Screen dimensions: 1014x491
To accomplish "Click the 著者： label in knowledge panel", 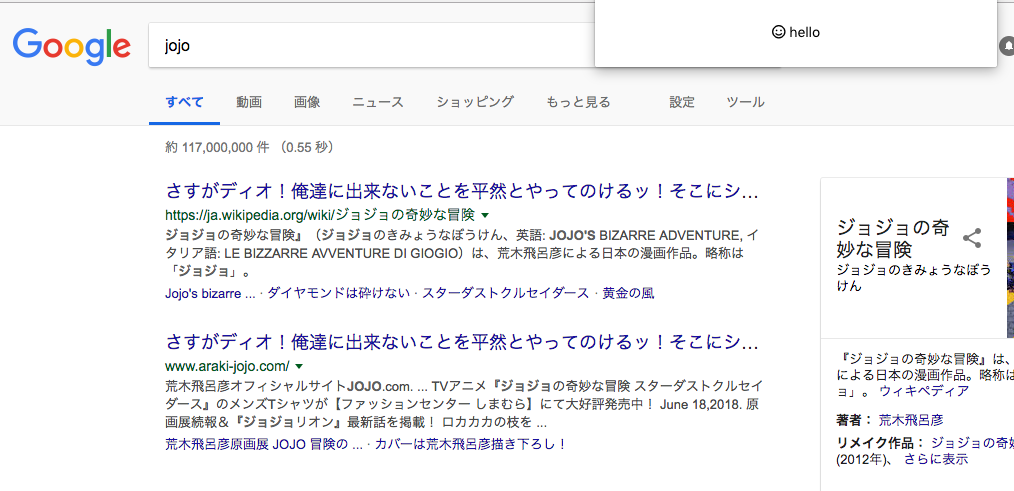I will point(855,420).
